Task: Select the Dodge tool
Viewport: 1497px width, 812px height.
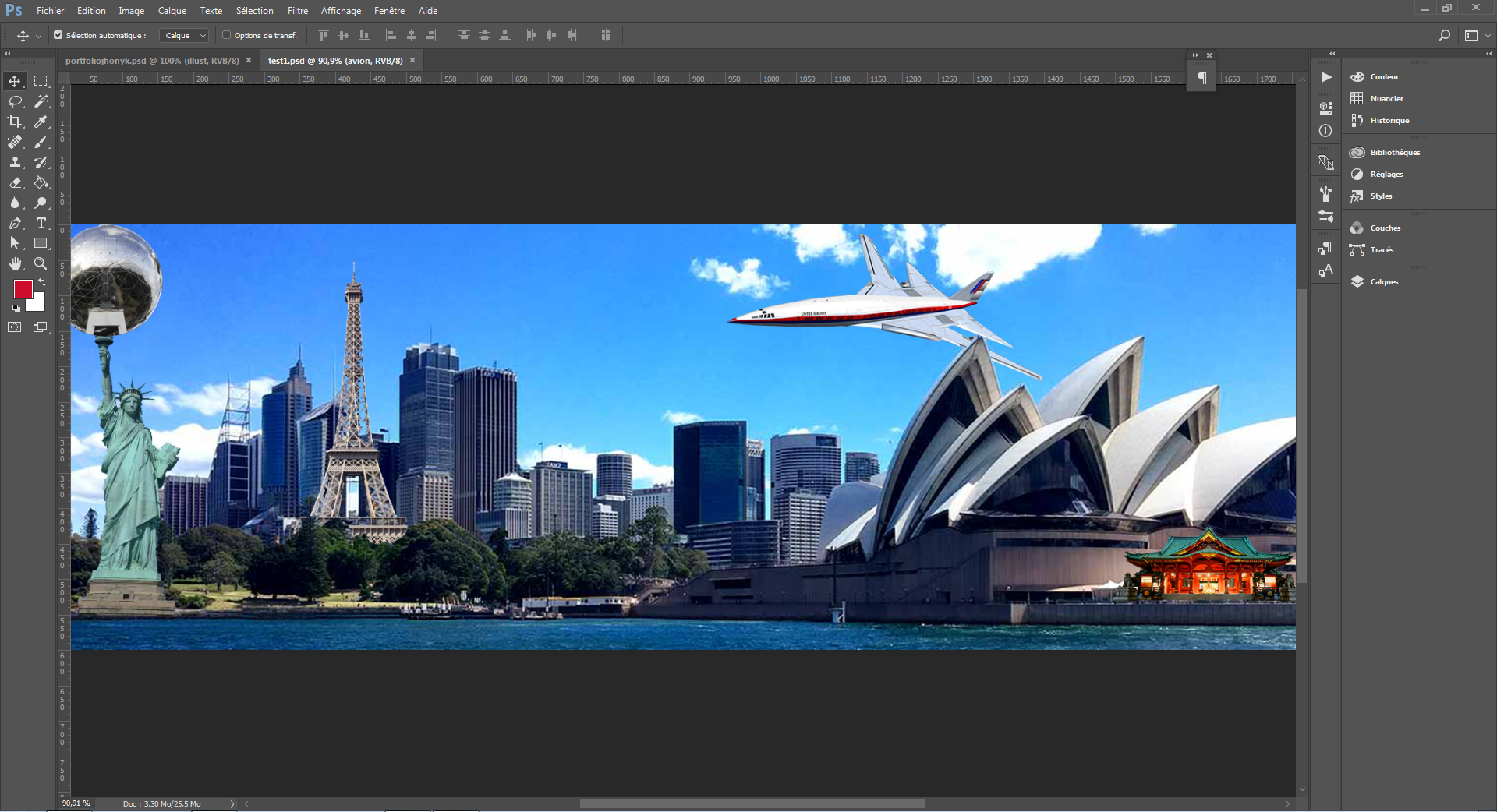Action: coord(41,203)
